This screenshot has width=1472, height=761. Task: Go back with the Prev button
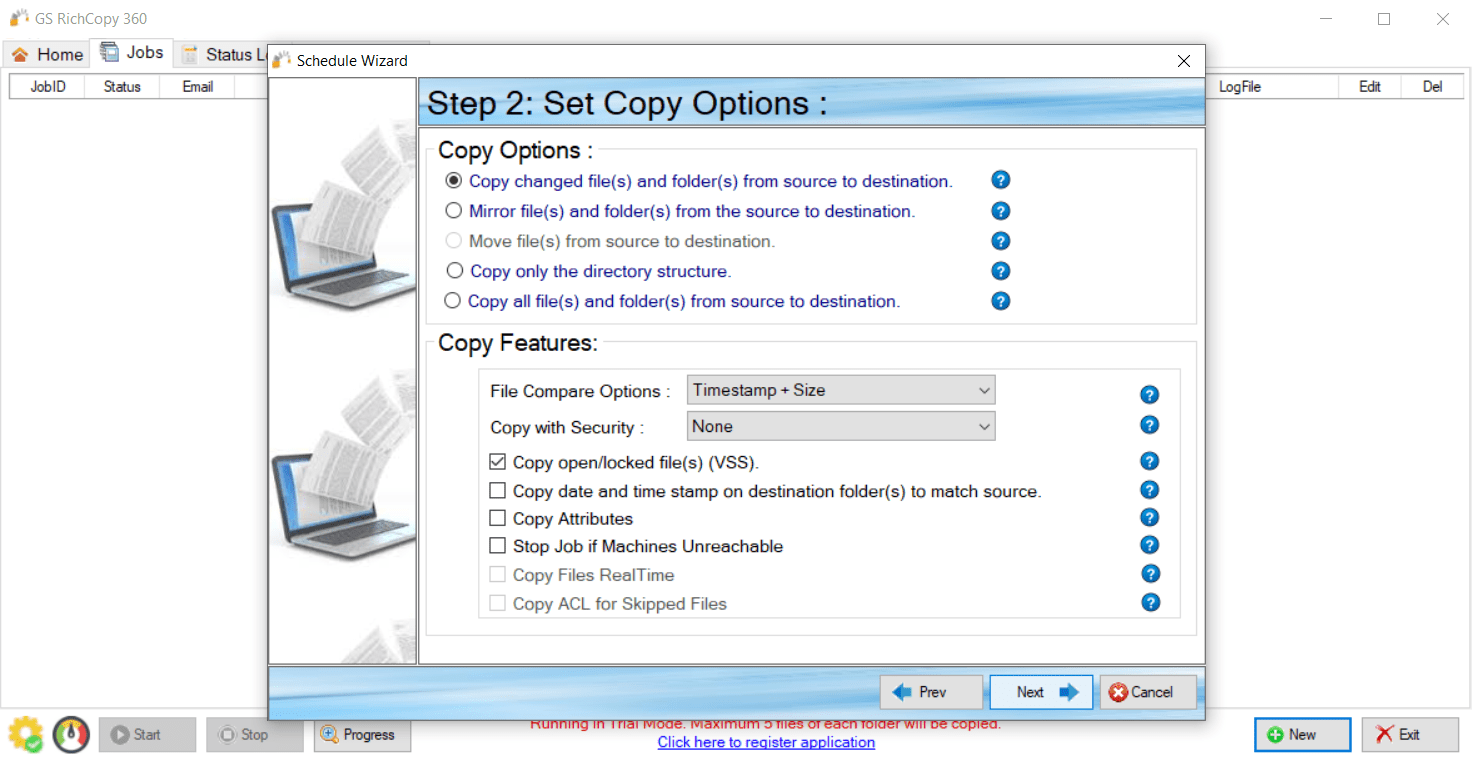point(931,692)
